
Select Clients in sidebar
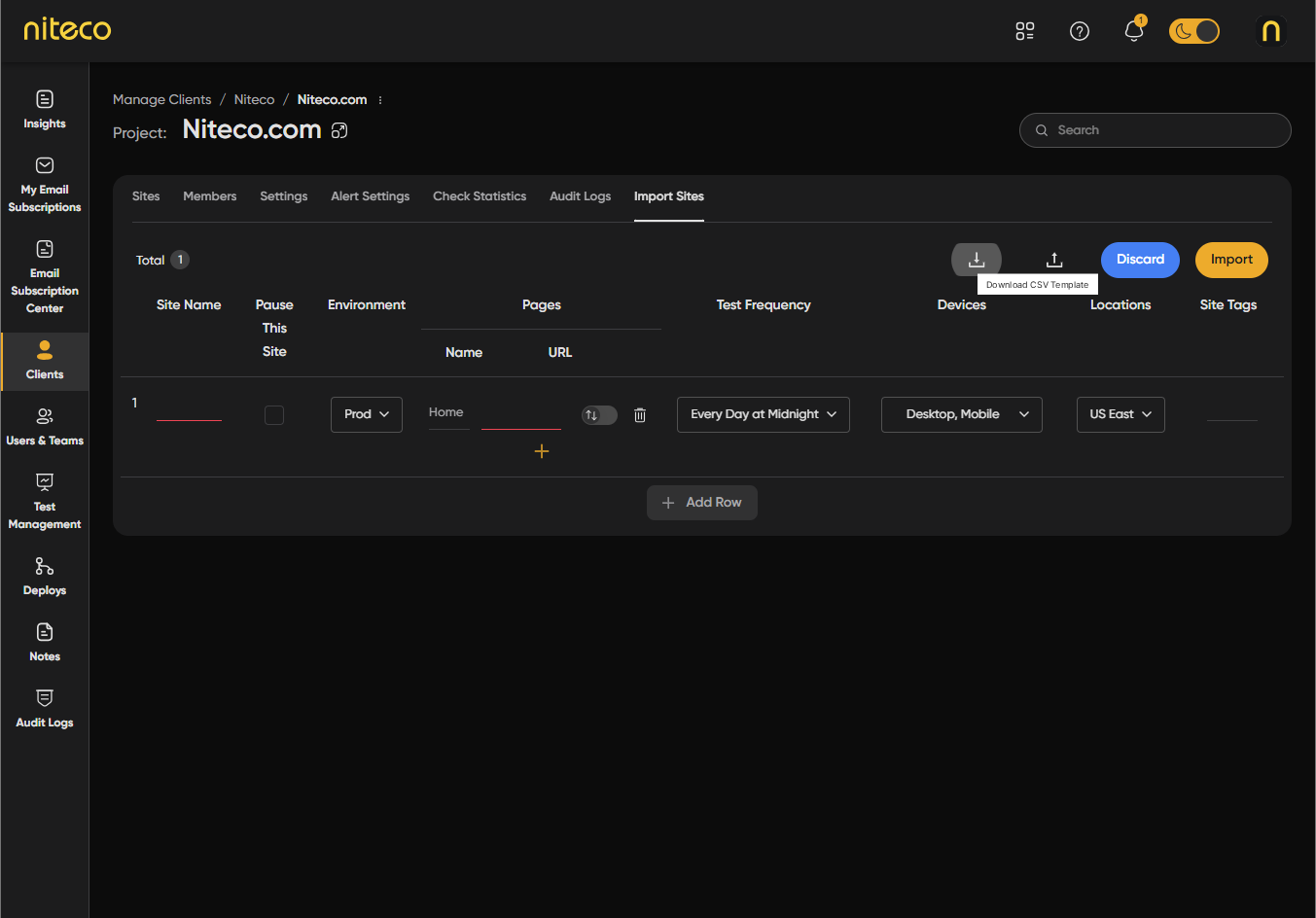45,361
